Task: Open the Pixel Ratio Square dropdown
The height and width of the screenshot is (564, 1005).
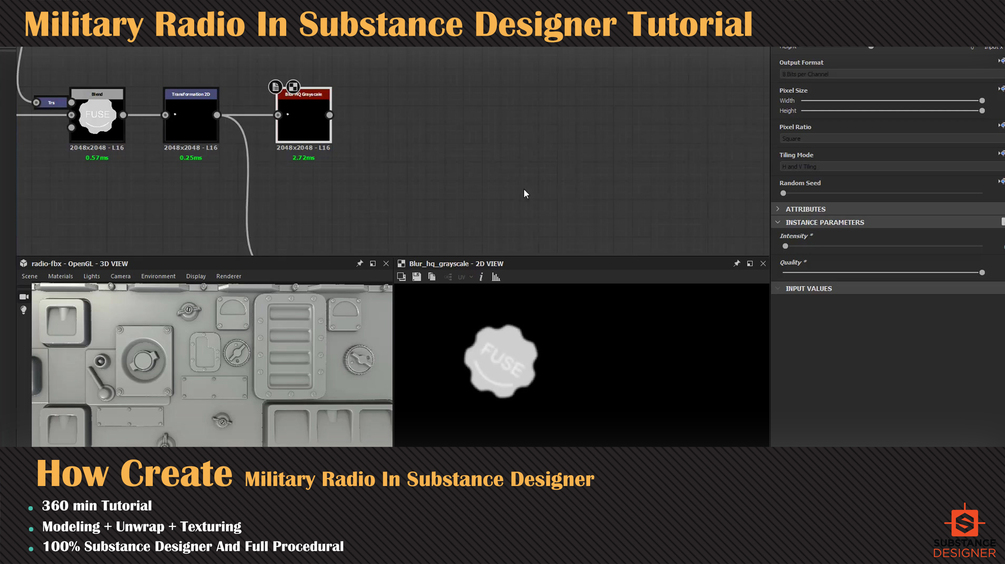Action: pos(892,138)
